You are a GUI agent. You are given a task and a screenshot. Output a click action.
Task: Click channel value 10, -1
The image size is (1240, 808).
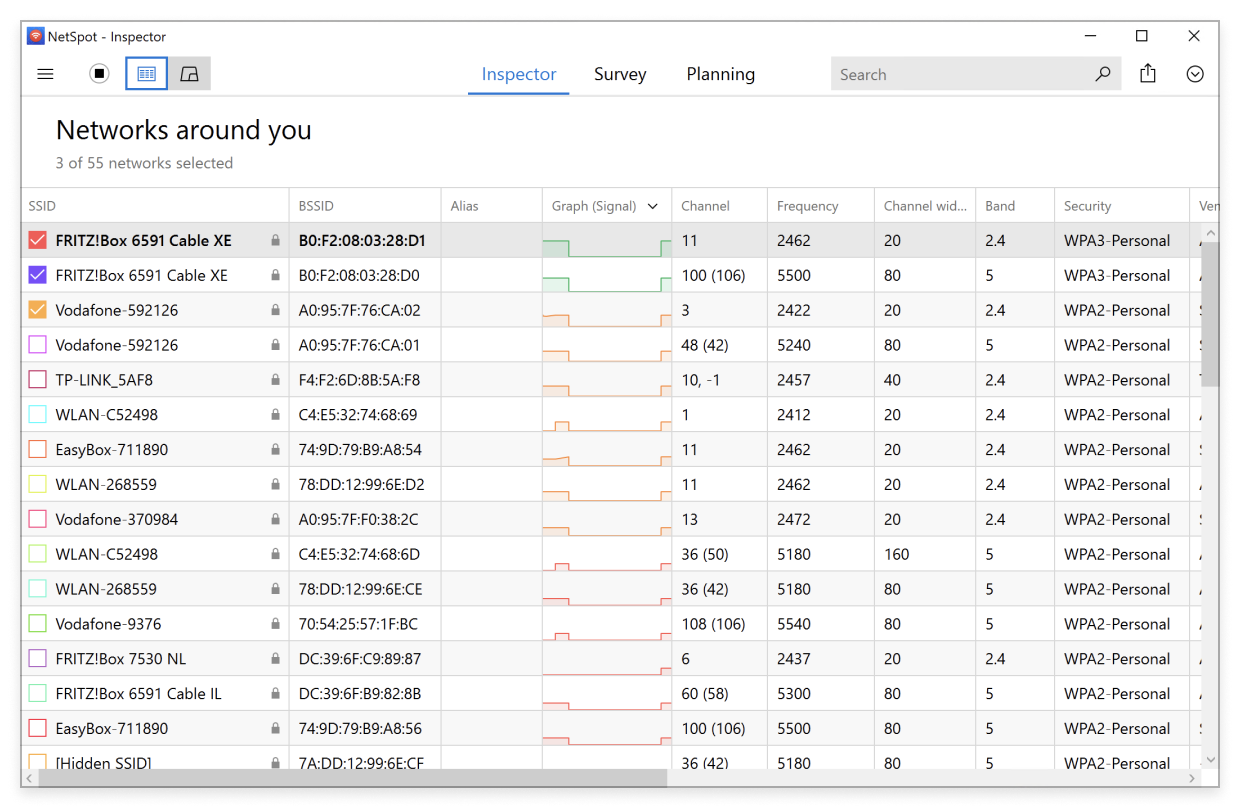click(702, 380)
